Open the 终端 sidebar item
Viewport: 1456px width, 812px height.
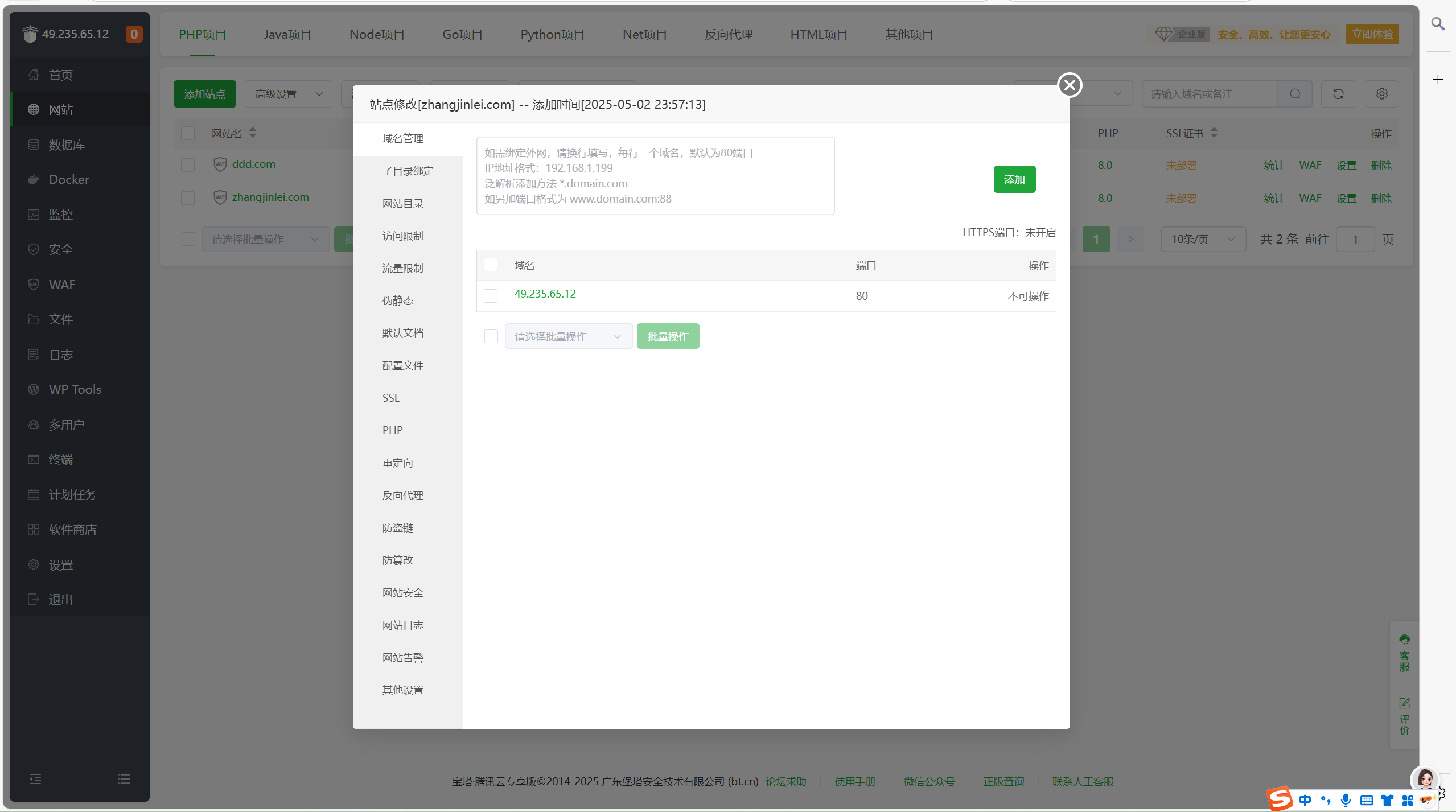click(60, 459)
